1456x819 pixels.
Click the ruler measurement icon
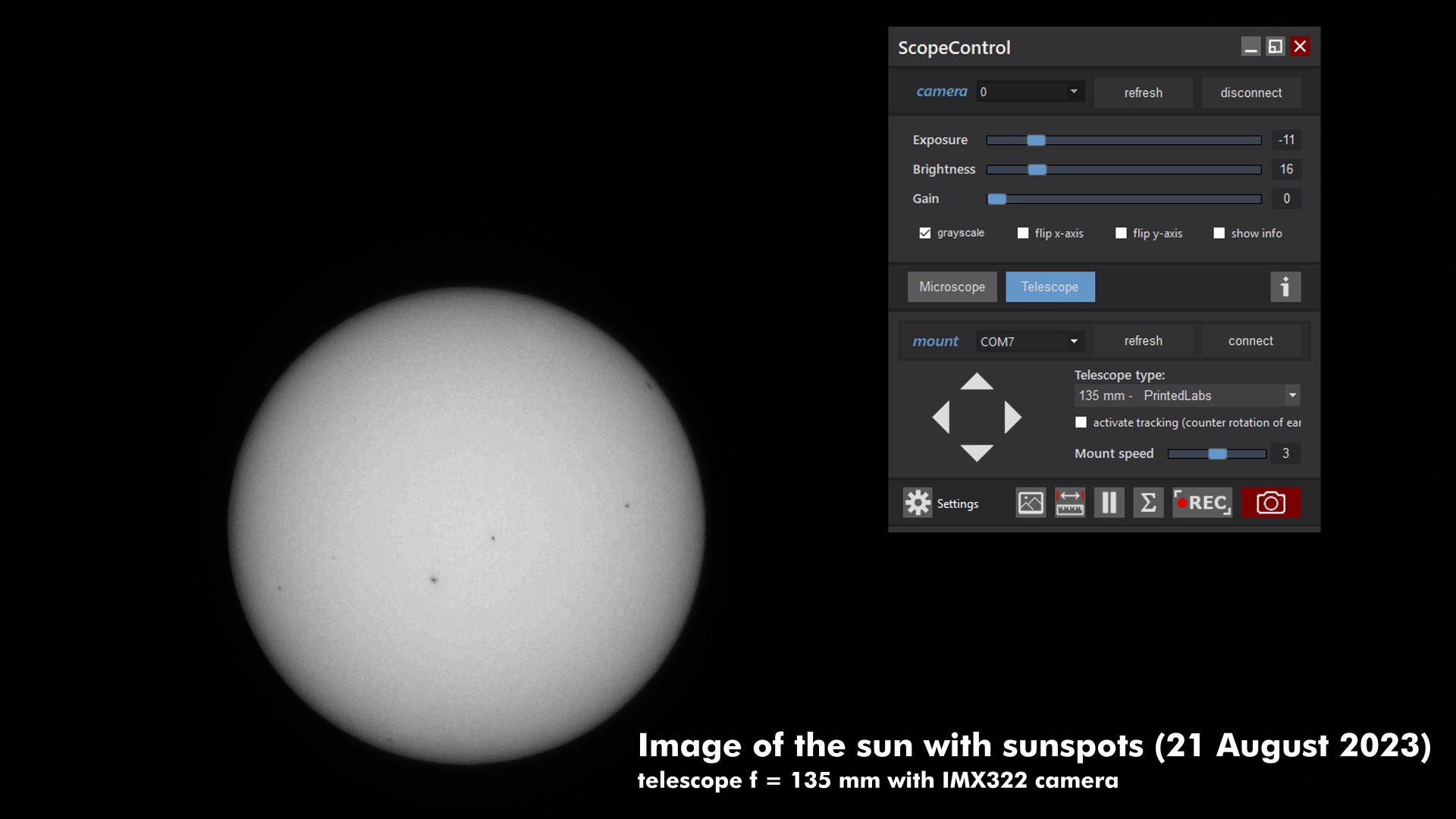coord(1069,503)
